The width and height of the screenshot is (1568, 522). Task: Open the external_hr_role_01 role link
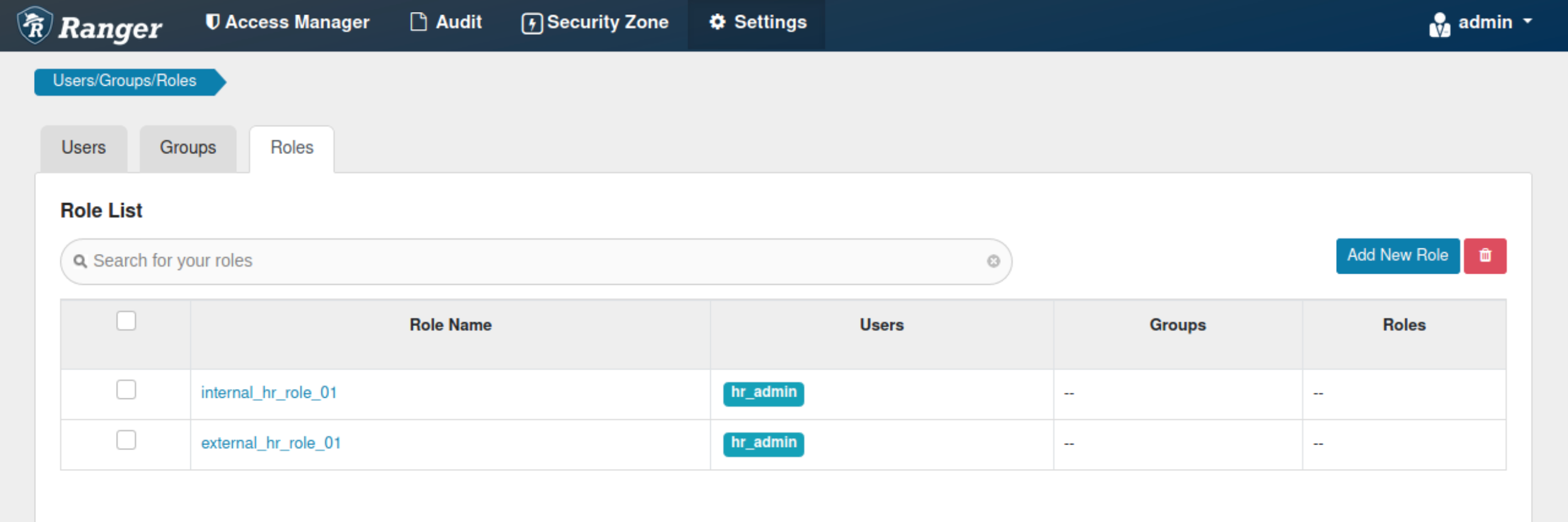coord(271,443)
